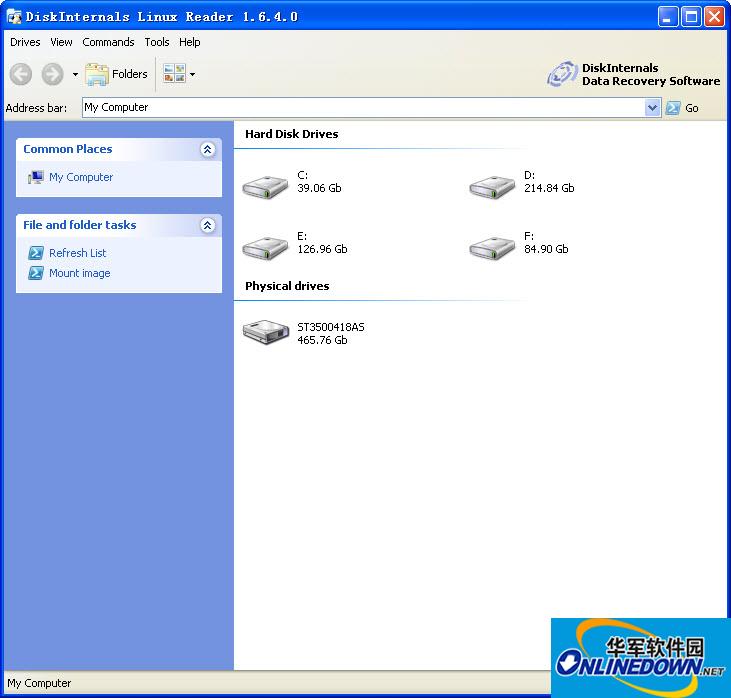Click the Forward navigation arrow
The width and height of the screenshot is (731, 698).
pos(52,74)
